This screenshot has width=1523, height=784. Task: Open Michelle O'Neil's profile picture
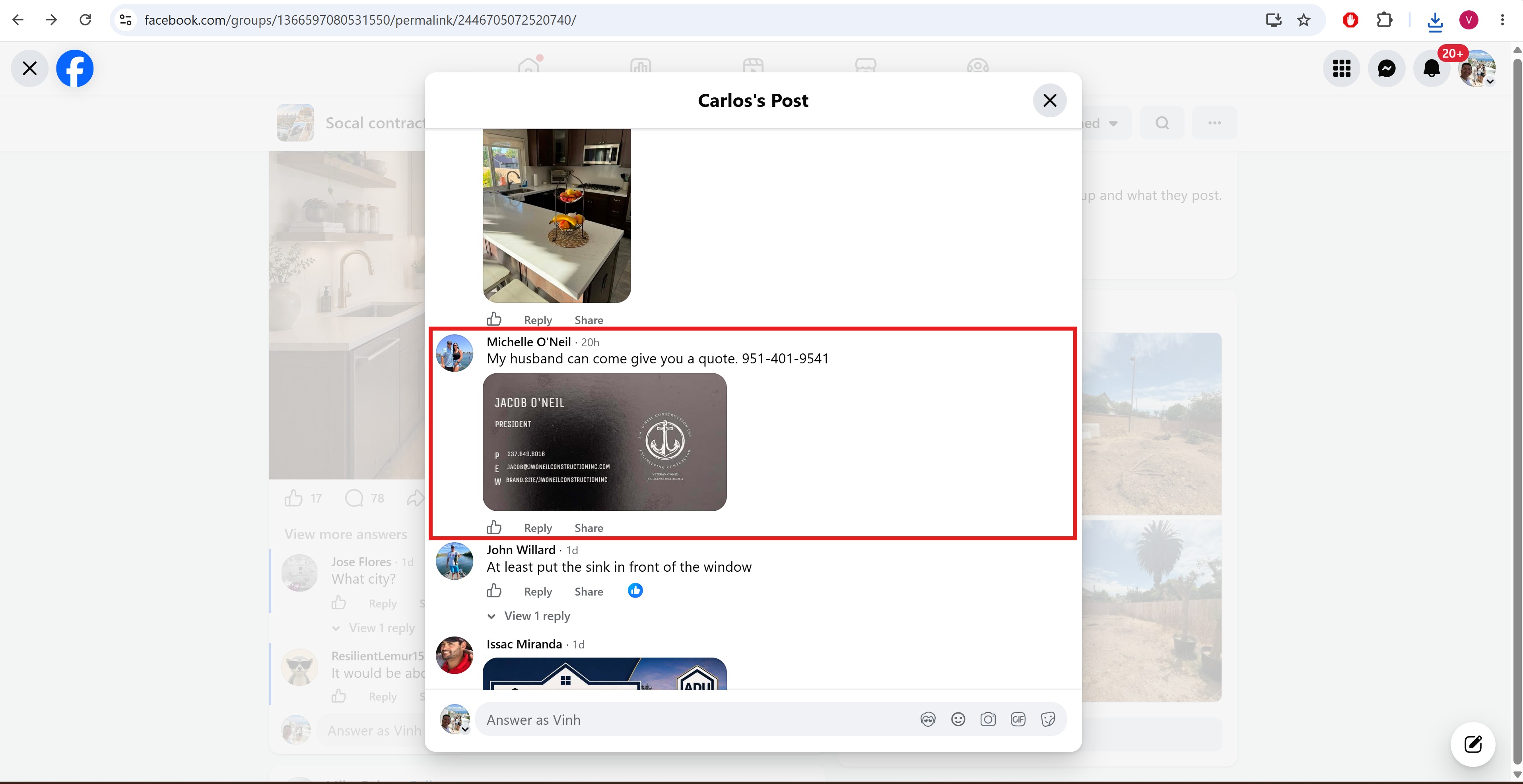pyautogui.click(x=454, y=353)
